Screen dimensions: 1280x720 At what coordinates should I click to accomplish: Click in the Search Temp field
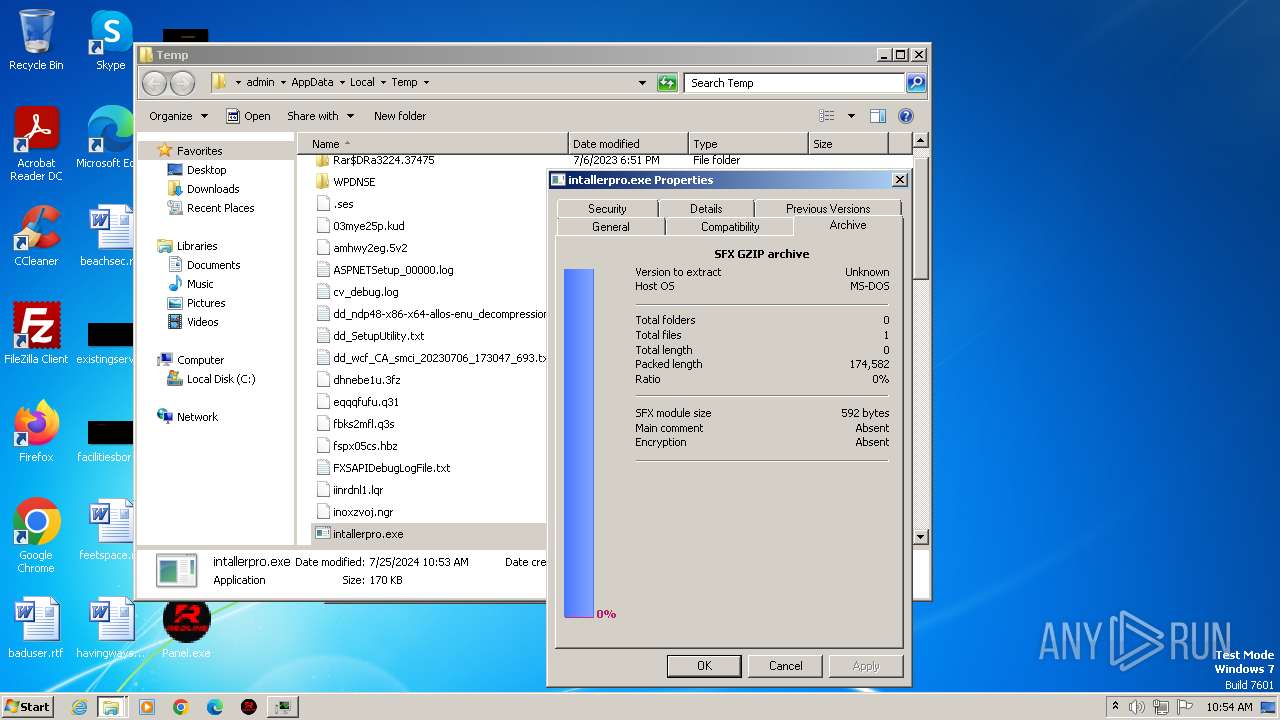tap(794, 83)
